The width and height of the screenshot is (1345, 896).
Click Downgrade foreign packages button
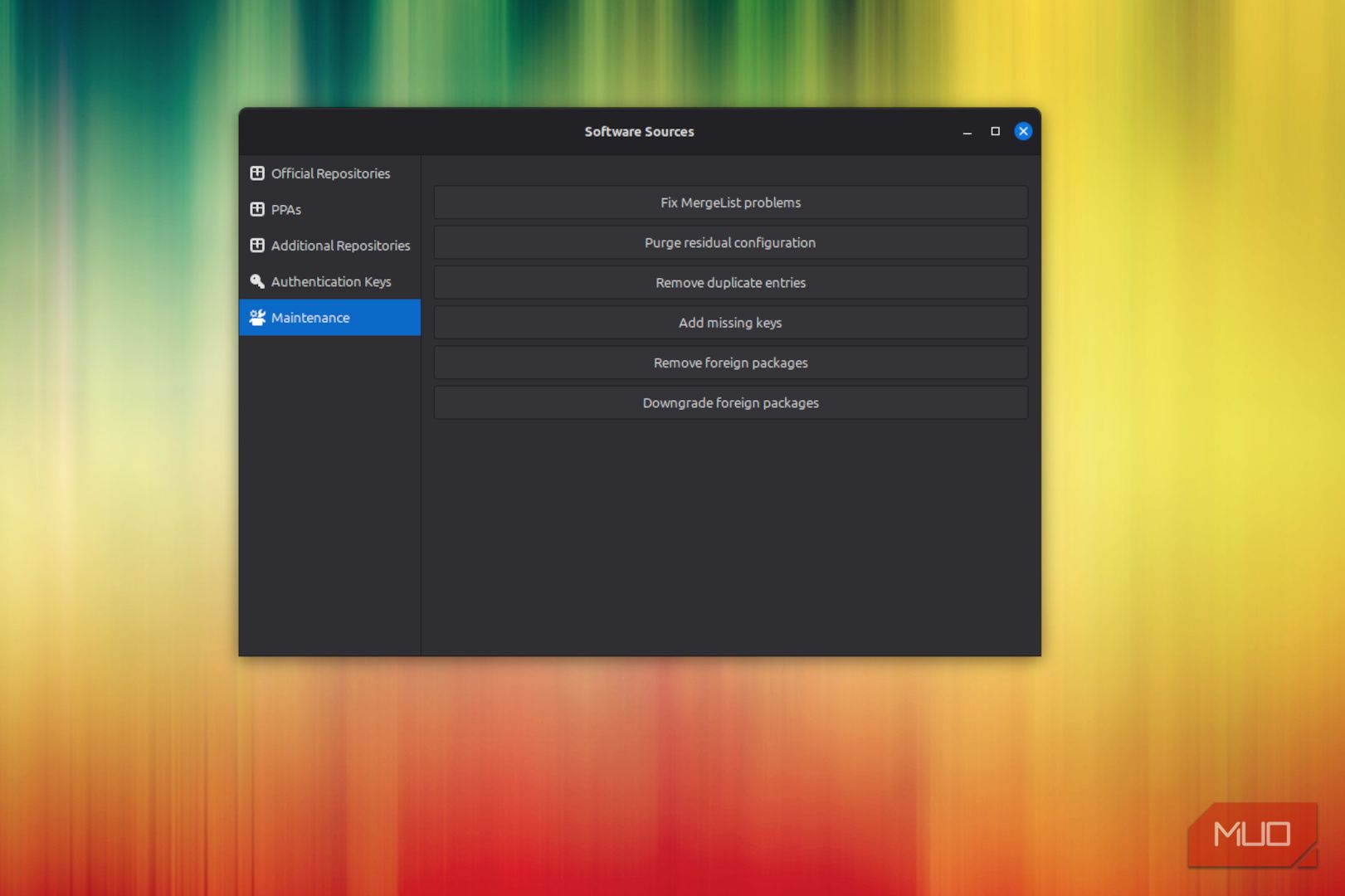coord(730,402)
